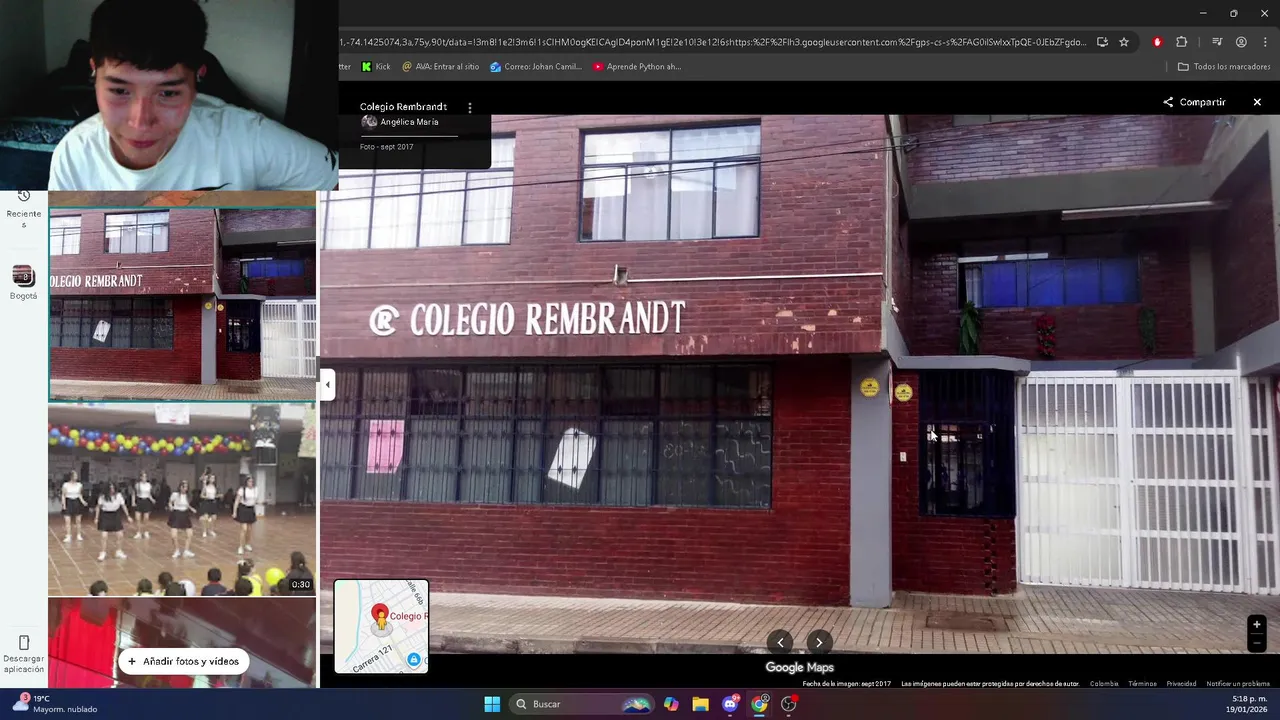Open the Chrome extensions puzzle icon

1181,42
